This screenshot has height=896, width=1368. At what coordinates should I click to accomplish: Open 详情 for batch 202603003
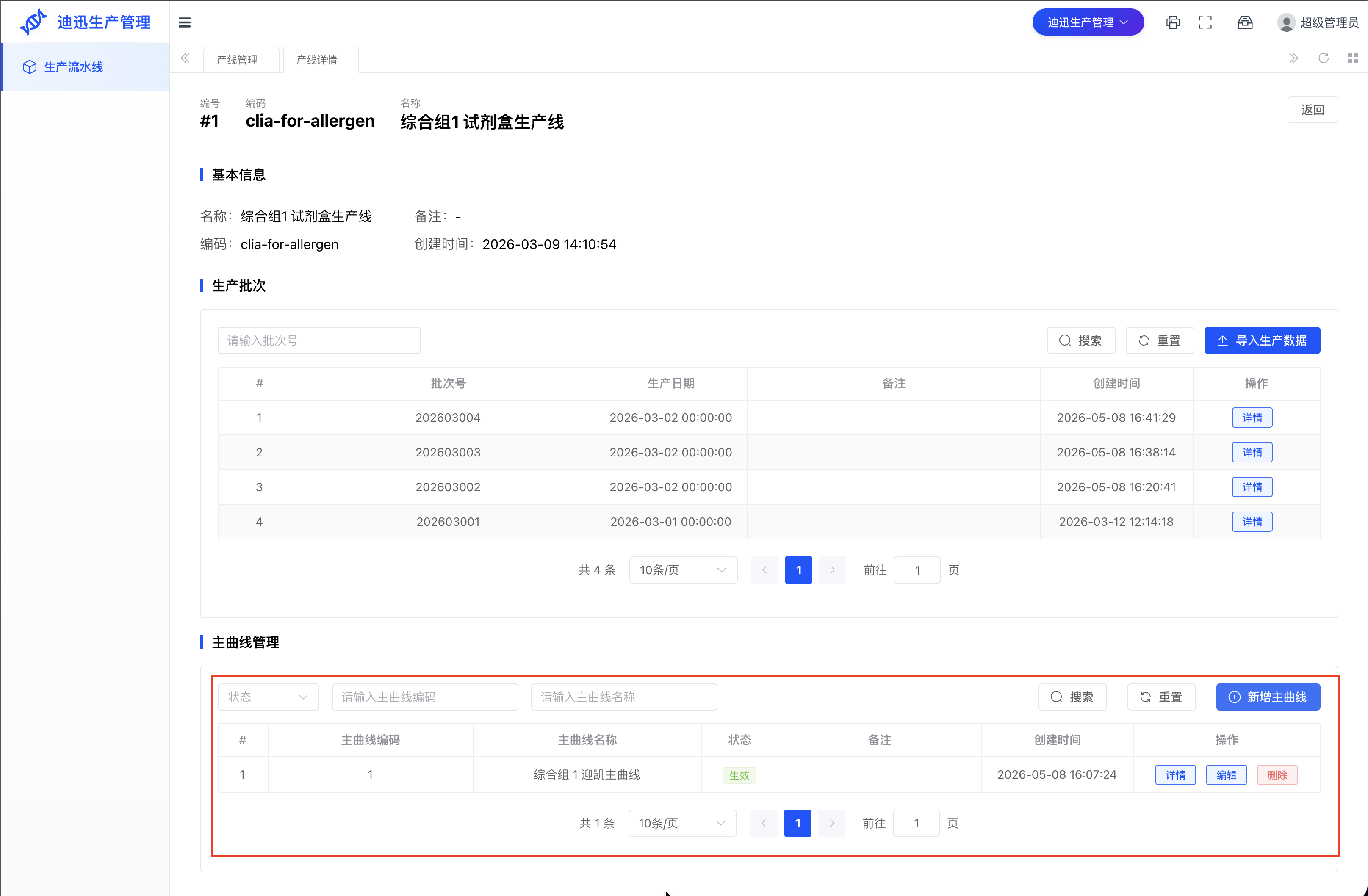coord(1252,452)
